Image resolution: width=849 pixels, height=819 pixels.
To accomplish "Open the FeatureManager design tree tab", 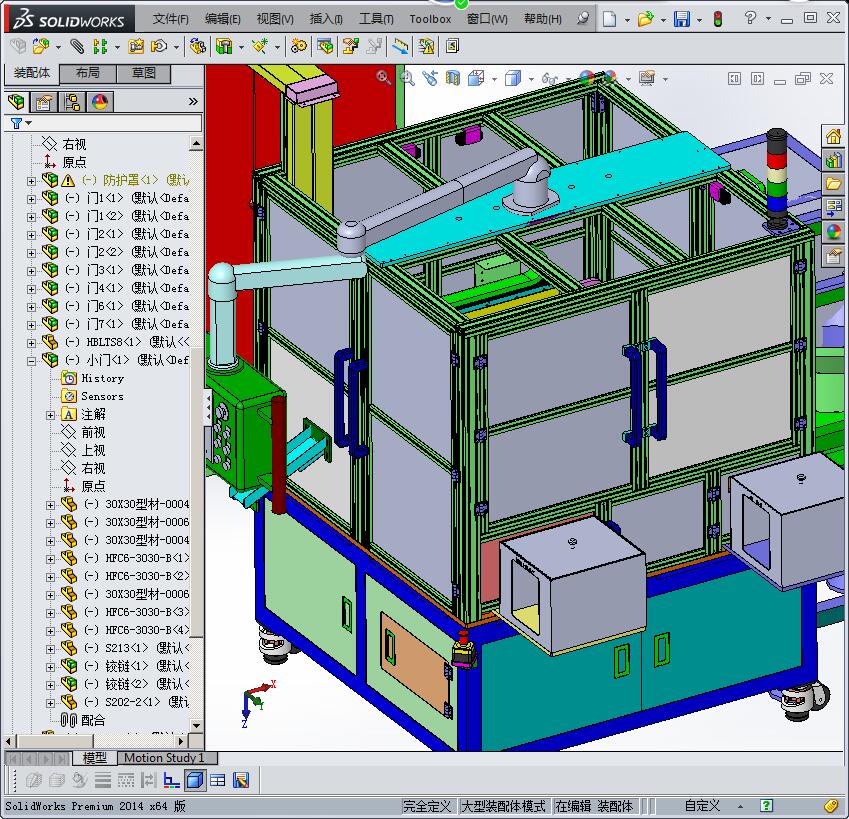I will coord(17,102).
